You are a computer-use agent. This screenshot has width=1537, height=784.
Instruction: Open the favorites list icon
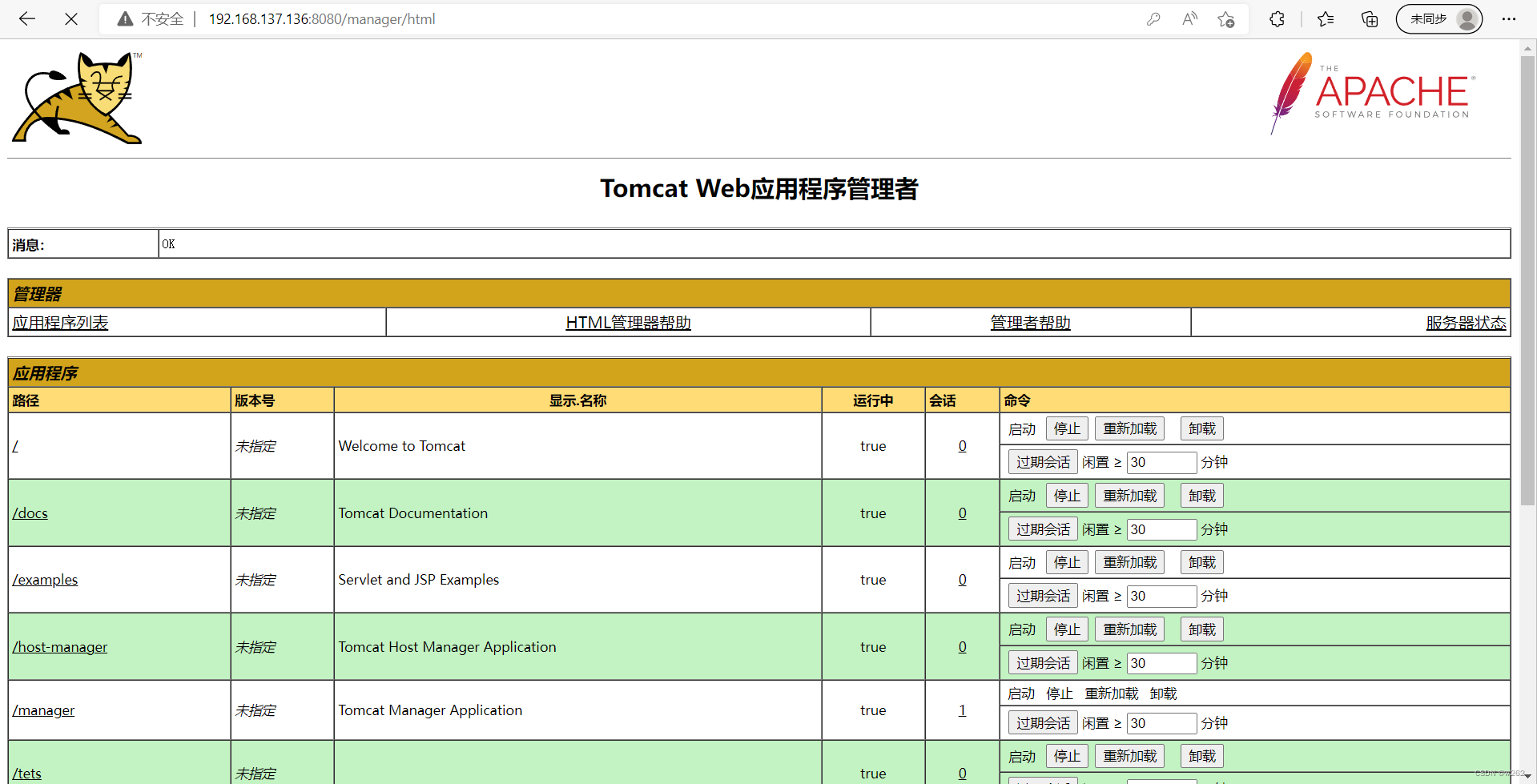coord(1326,19)
